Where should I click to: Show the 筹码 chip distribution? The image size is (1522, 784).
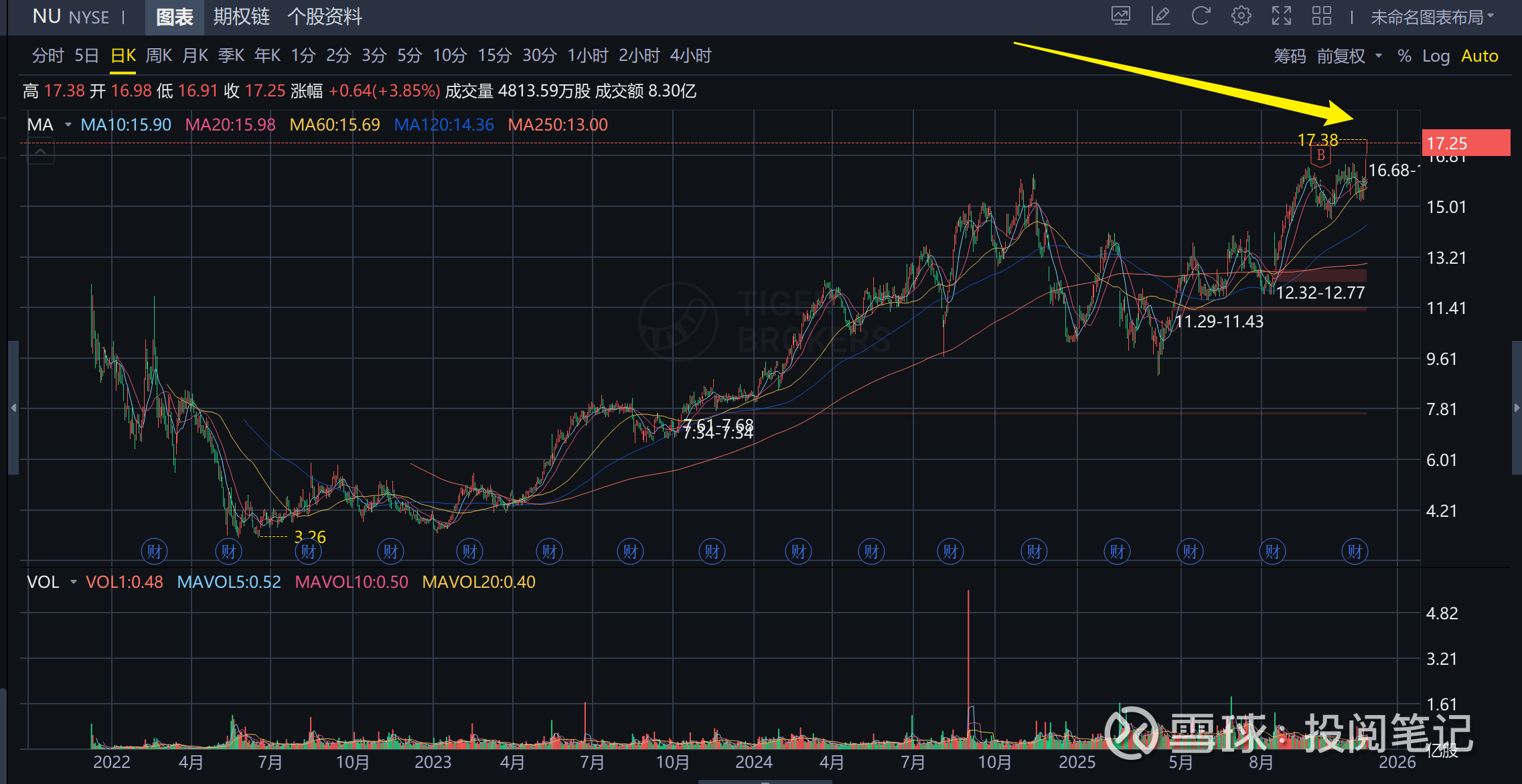[x=1289, y=56]
